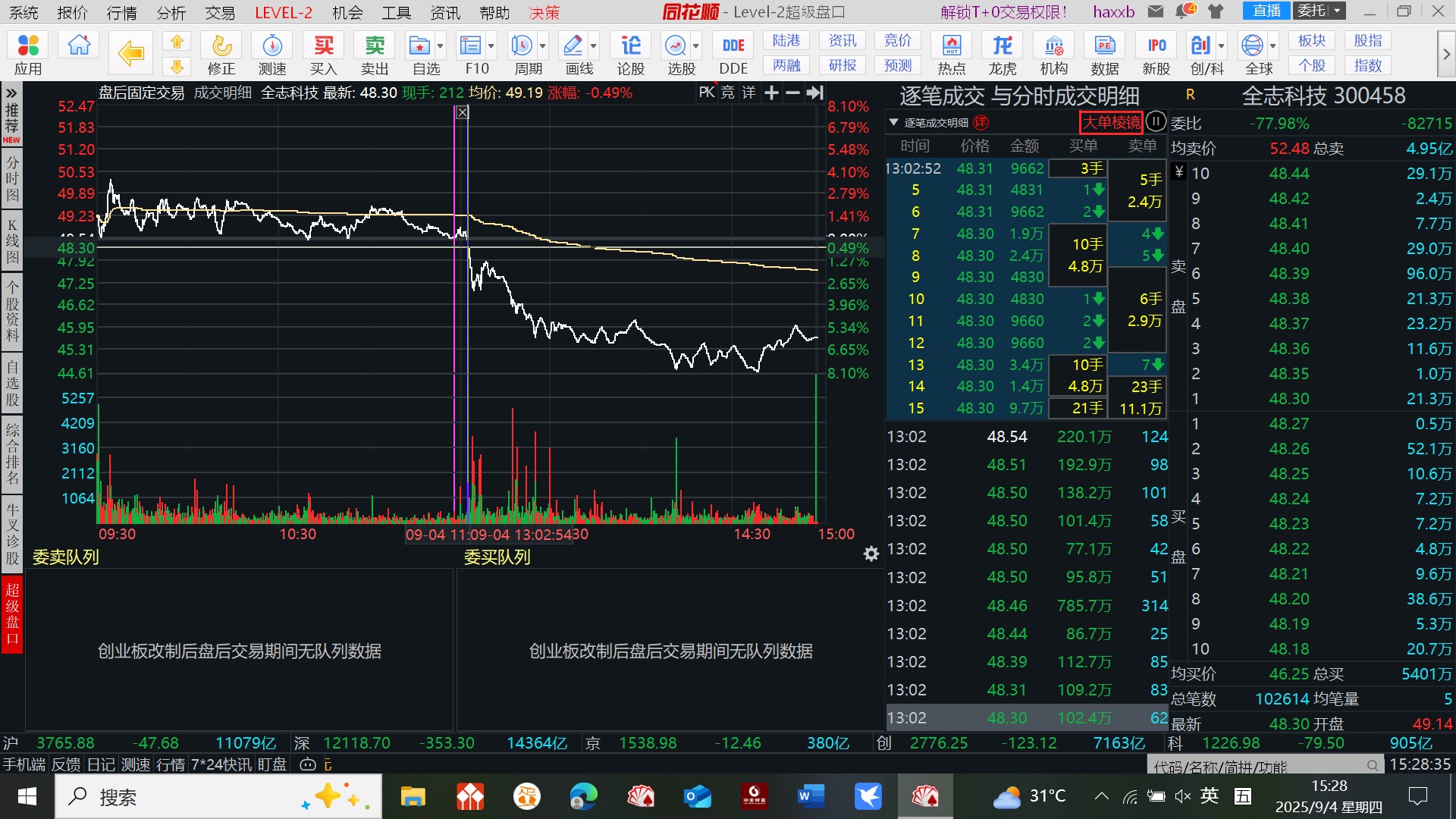Viewport: 1456px width, 819px height.
Task: Zoom in chart with the plus button
Action: click(x=772, y=93)
